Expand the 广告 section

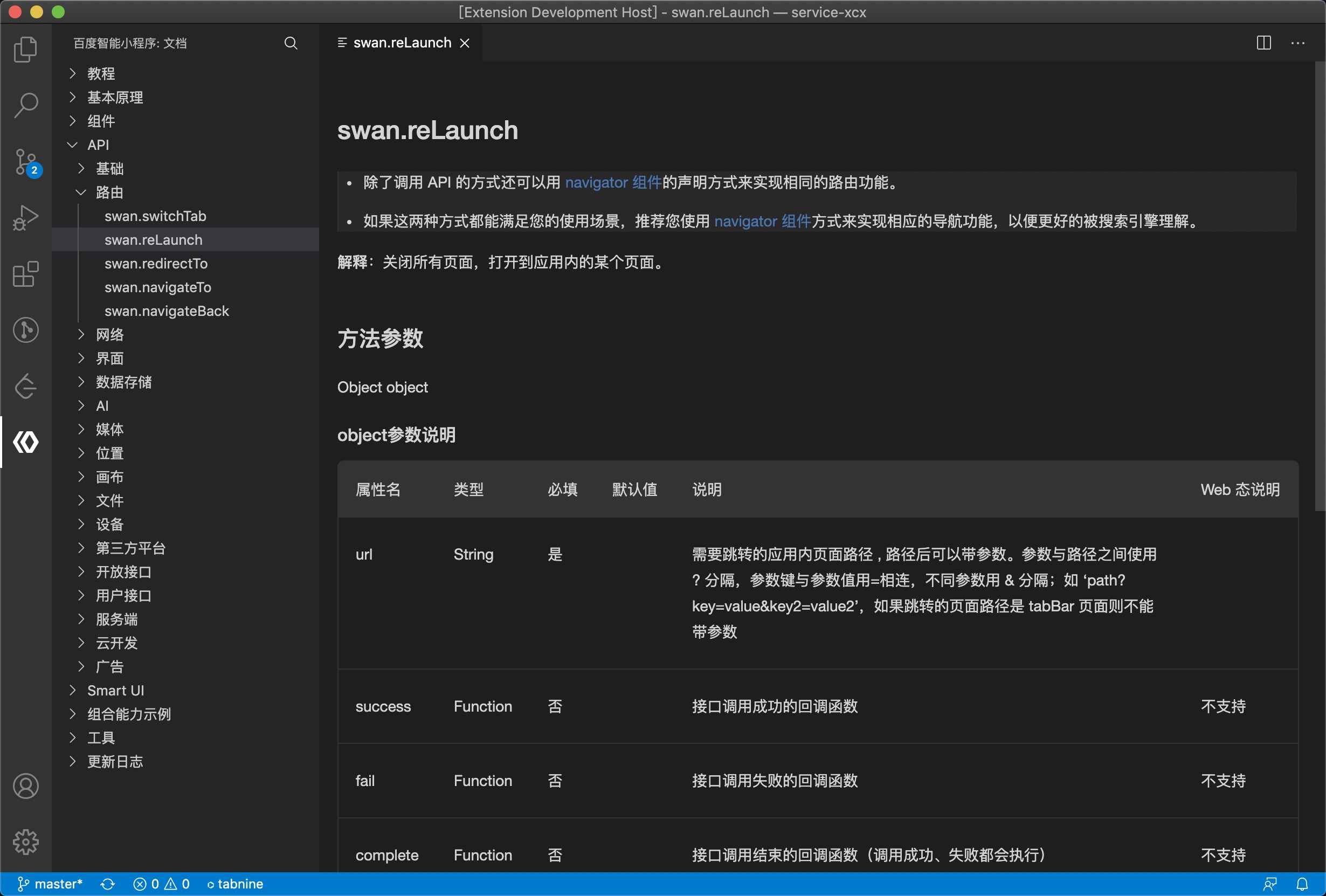pyautogui.click(x=185, y=666)
